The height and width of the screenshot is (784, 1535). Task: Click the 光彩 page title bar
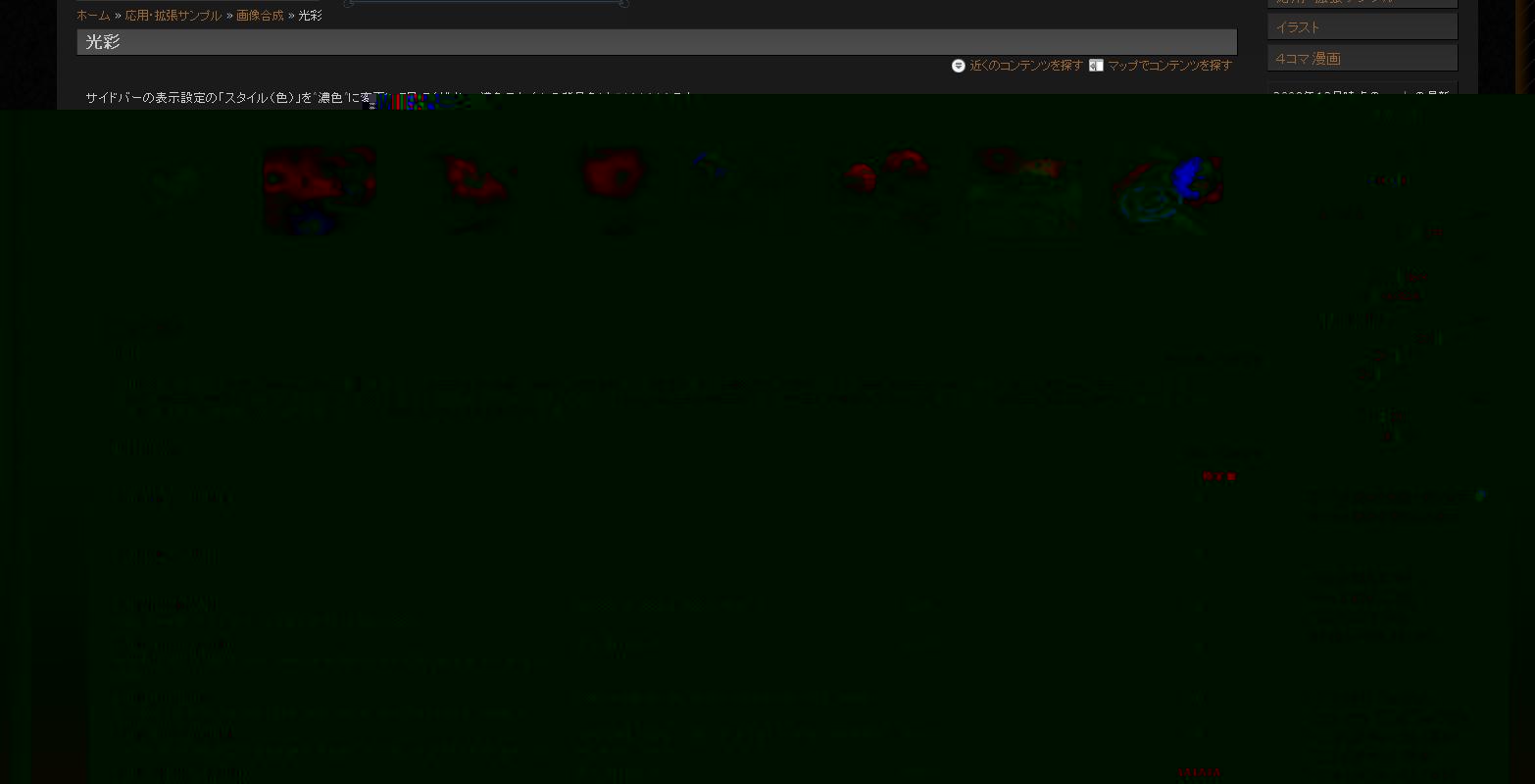coord(656,42)
